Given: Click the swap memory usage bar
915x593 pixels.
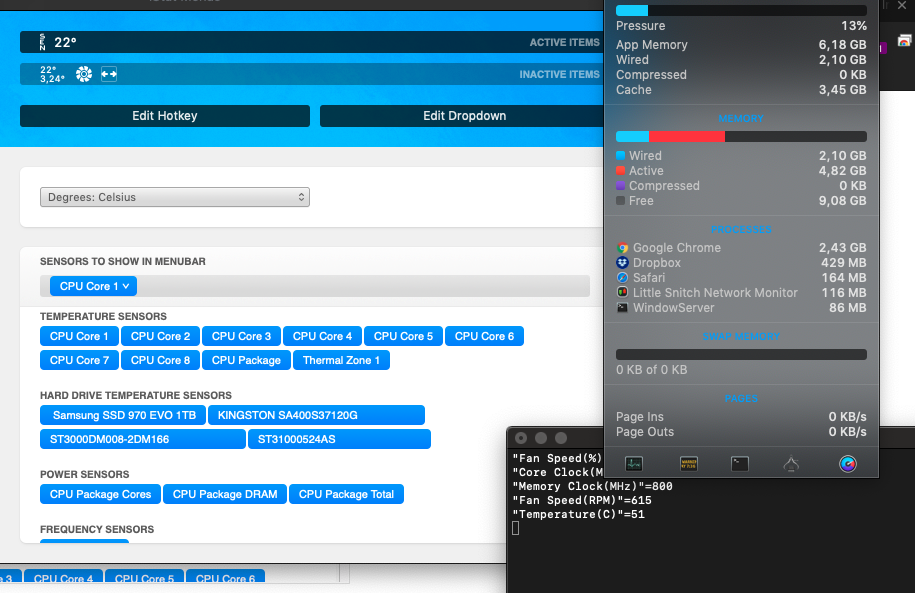Looking at the screenshot, I should coord(741,355).
